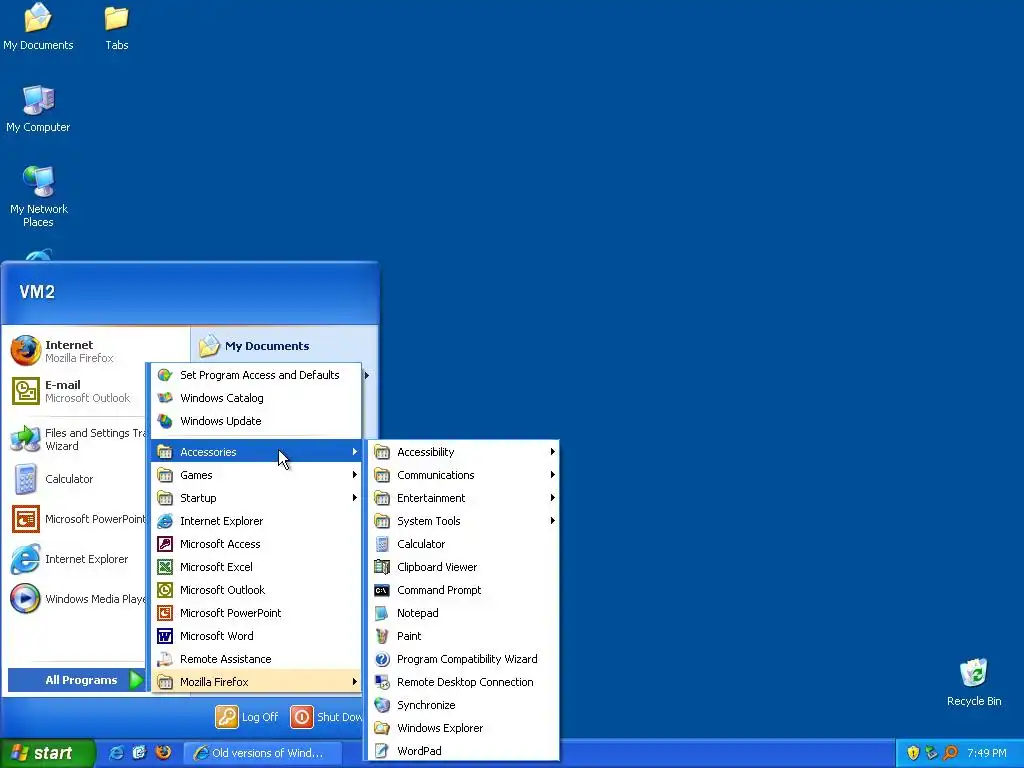The width and height of the screenshot is (1024, 768).
Task: Expand the Mozilla Firefox program folder
Action: tap(257, 682)
